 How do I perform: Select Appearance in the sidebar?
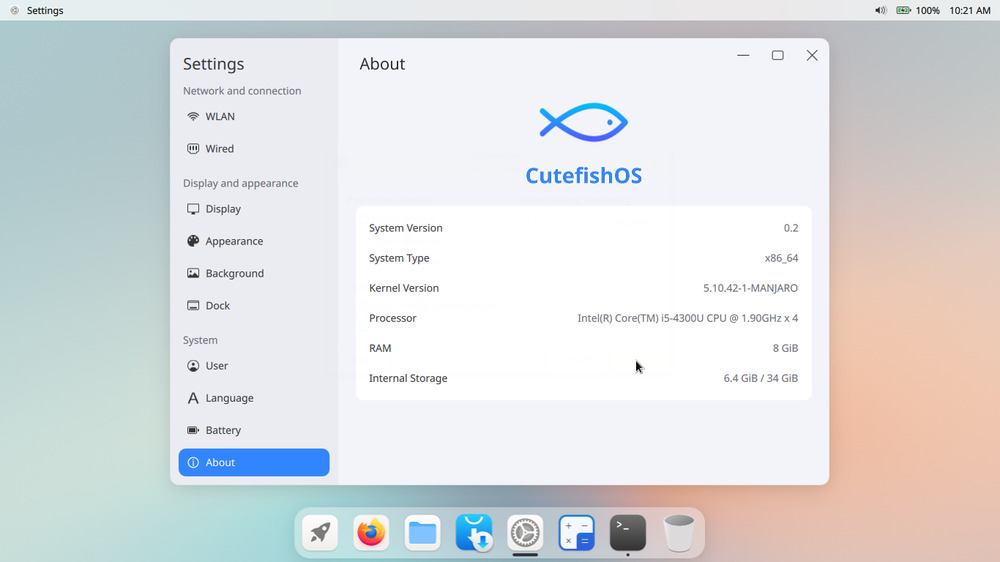tap(254, 241)
